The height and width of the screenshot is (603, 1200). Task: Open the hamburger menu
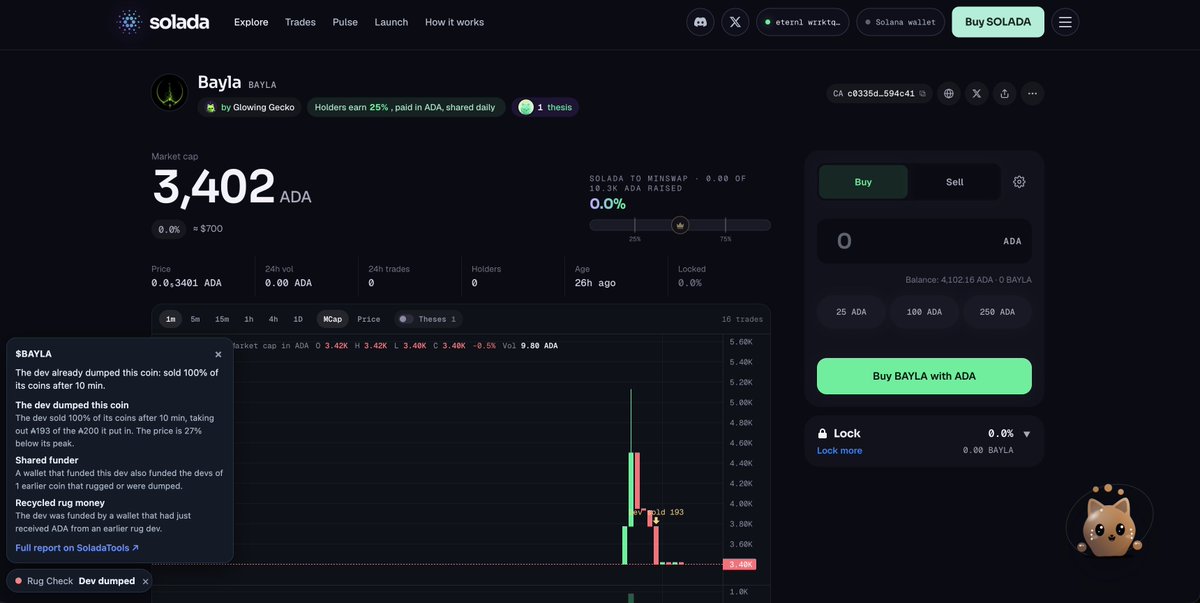[x=1065, y=22]
